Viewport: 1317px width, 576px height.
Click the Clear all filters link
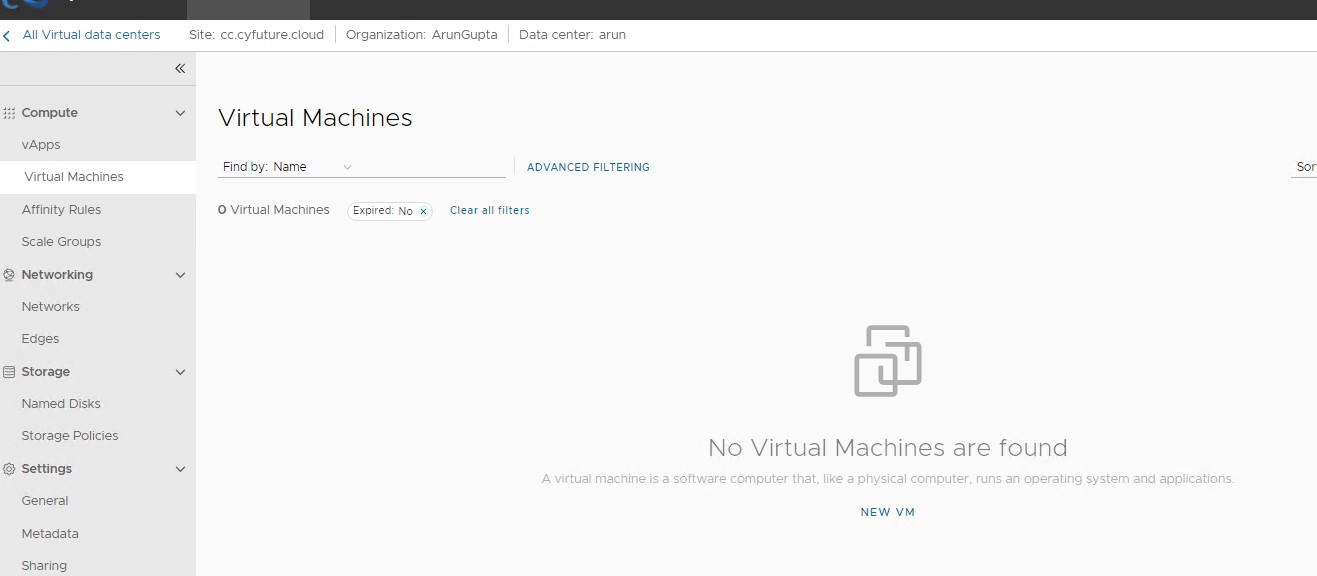(x=489, y=210)
